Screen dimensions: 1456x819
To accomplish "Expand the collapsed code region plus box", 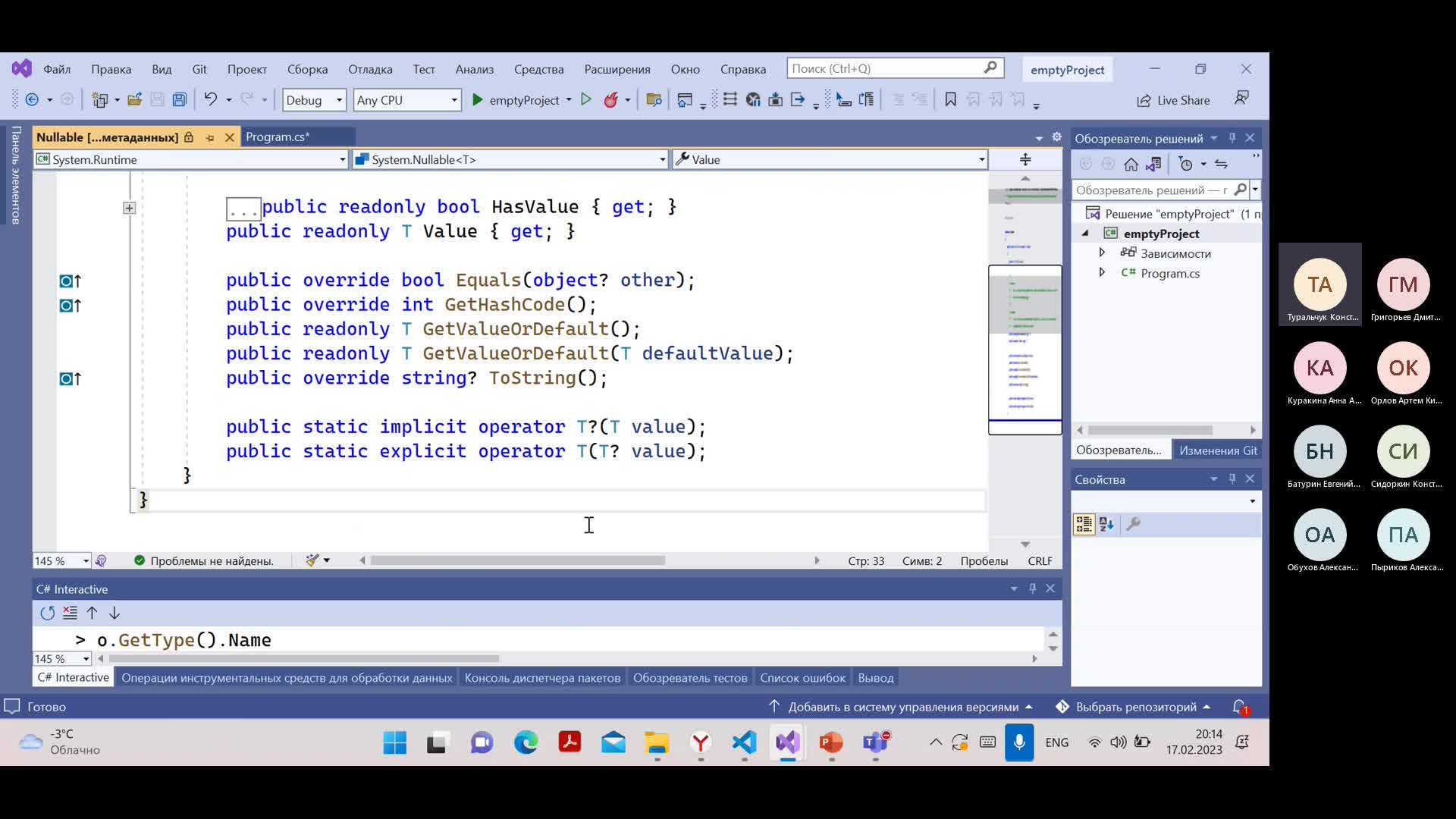I will click(x=130, y=208).
